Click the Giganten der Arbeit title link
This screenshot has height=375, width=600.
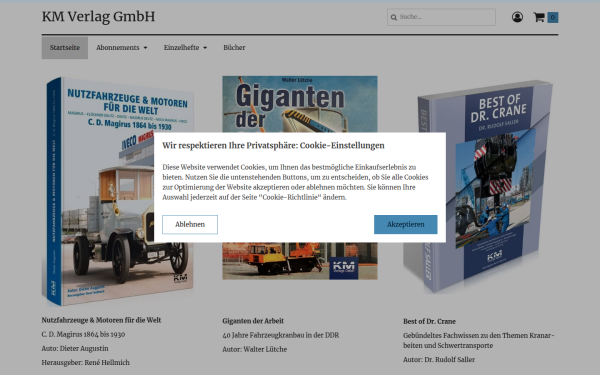253,321
